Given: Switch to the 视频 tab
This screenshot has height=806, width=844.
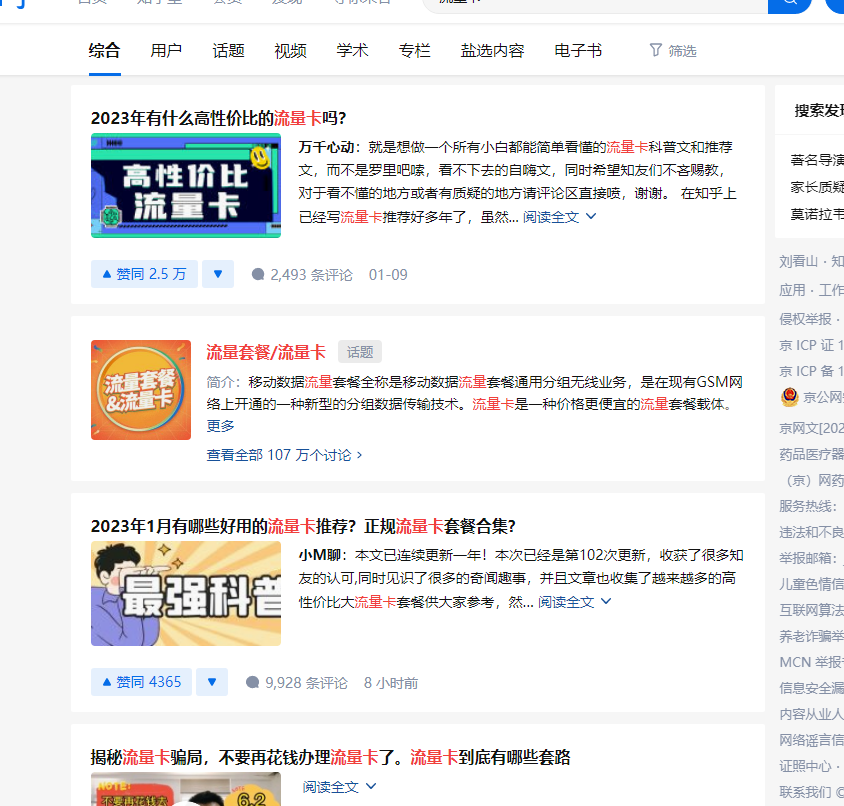Looking at the screenshot, I should (289, 50).
